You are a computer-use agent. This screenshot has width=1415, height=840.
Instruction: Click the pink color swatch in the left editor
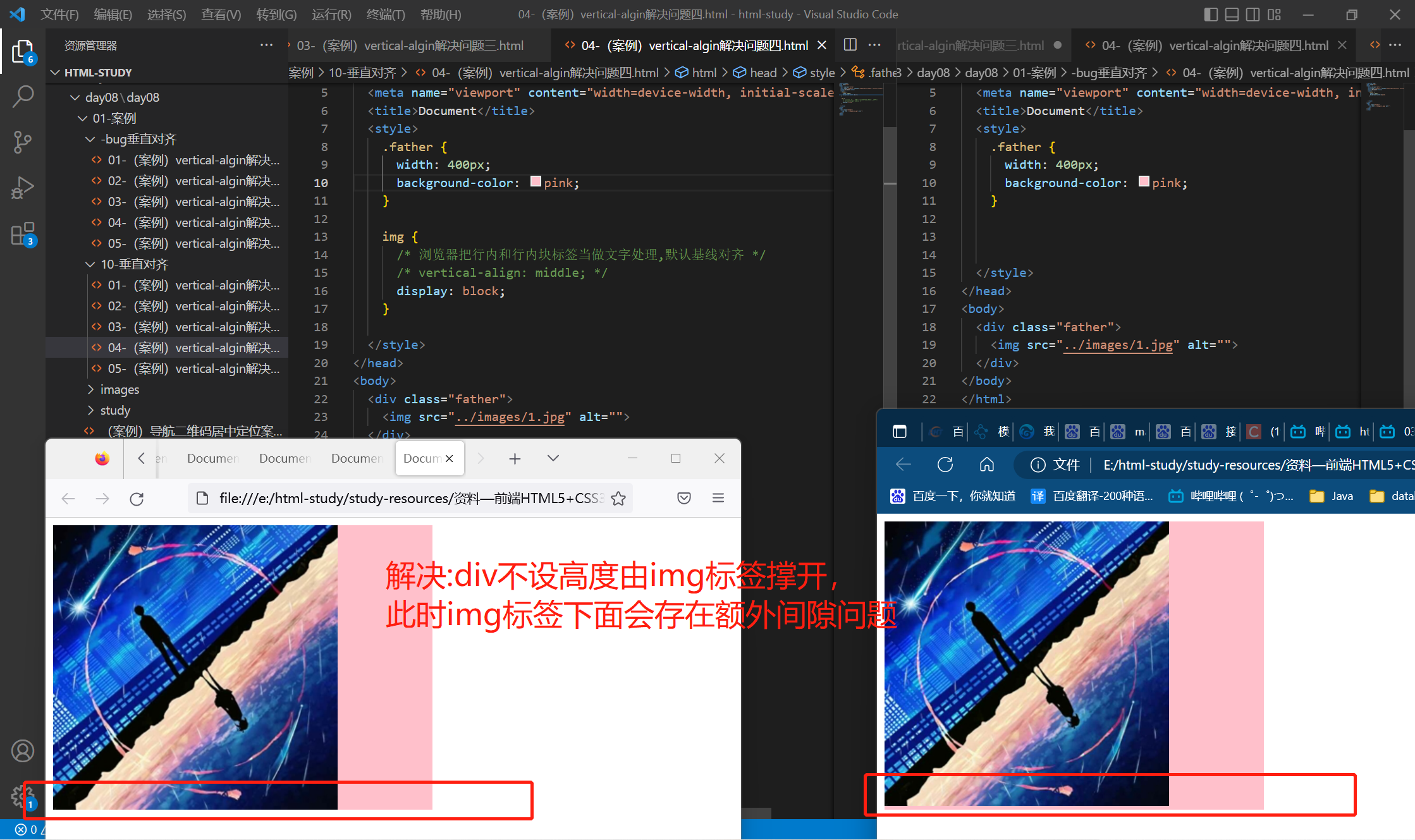tap(536, 182)
